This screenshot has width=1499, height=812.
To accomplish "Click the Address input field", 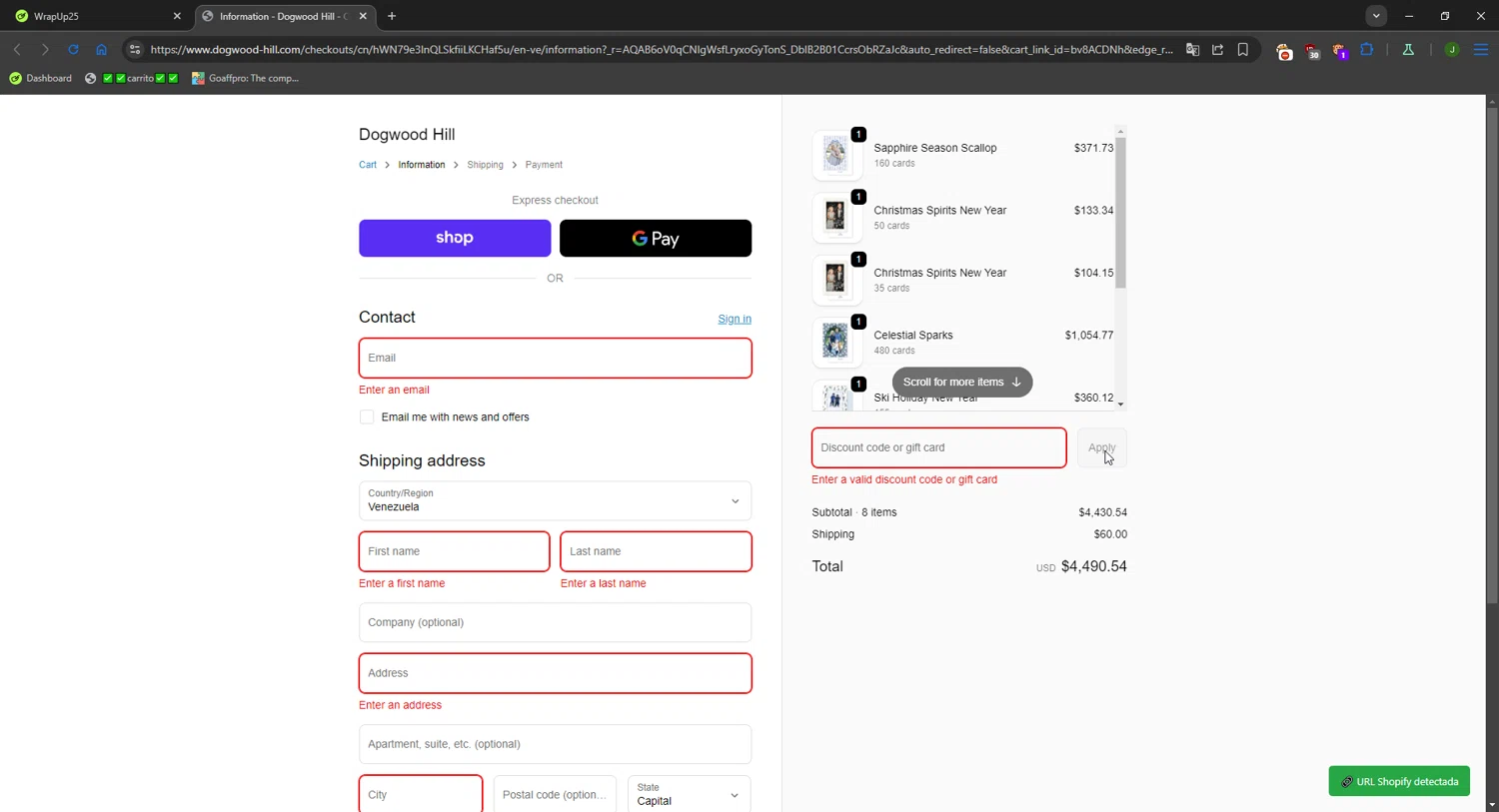I will [555, 673].
